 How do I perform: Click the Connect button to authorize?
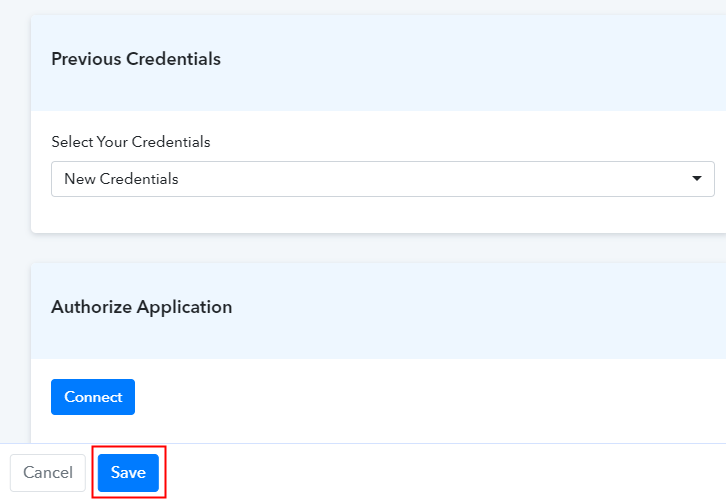(93, 397)
